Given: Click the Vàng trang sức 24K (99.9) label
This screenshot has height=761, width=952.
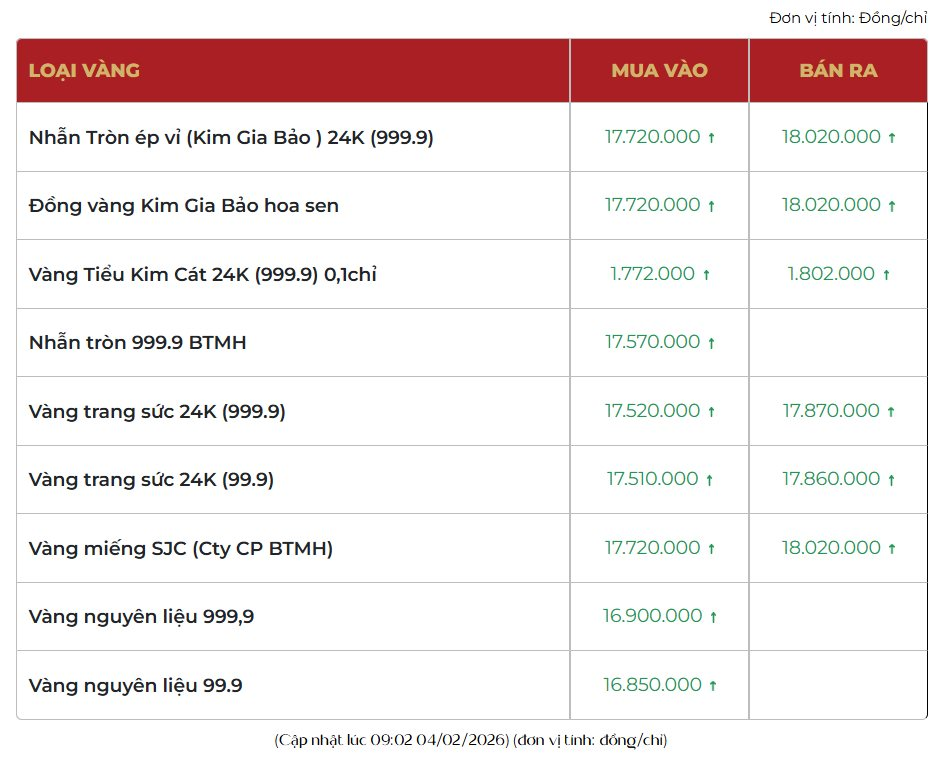Looking at the screenshot, I should point(151,480).
